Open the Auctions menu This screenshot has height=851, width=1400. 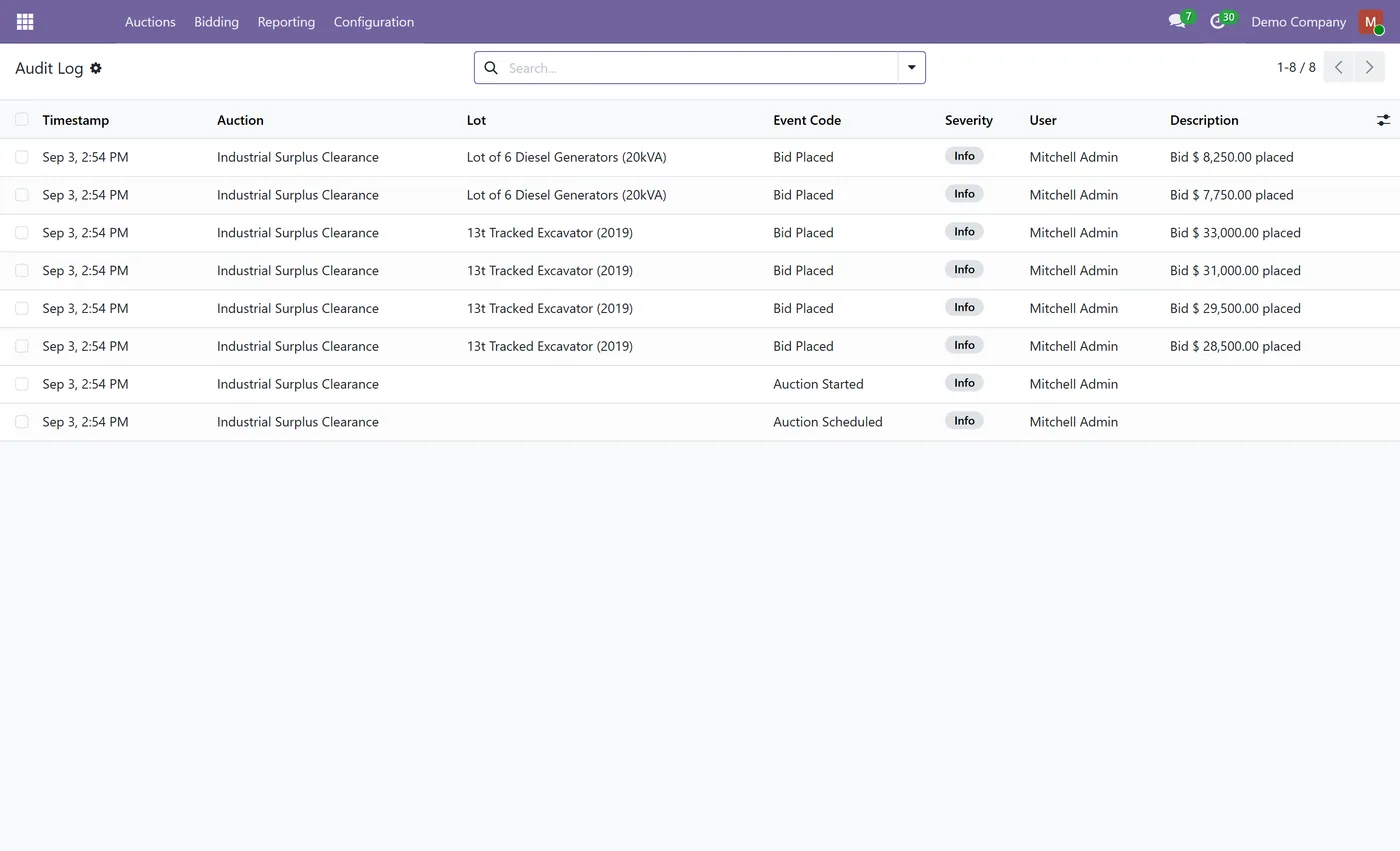click(x=150, y=21)
